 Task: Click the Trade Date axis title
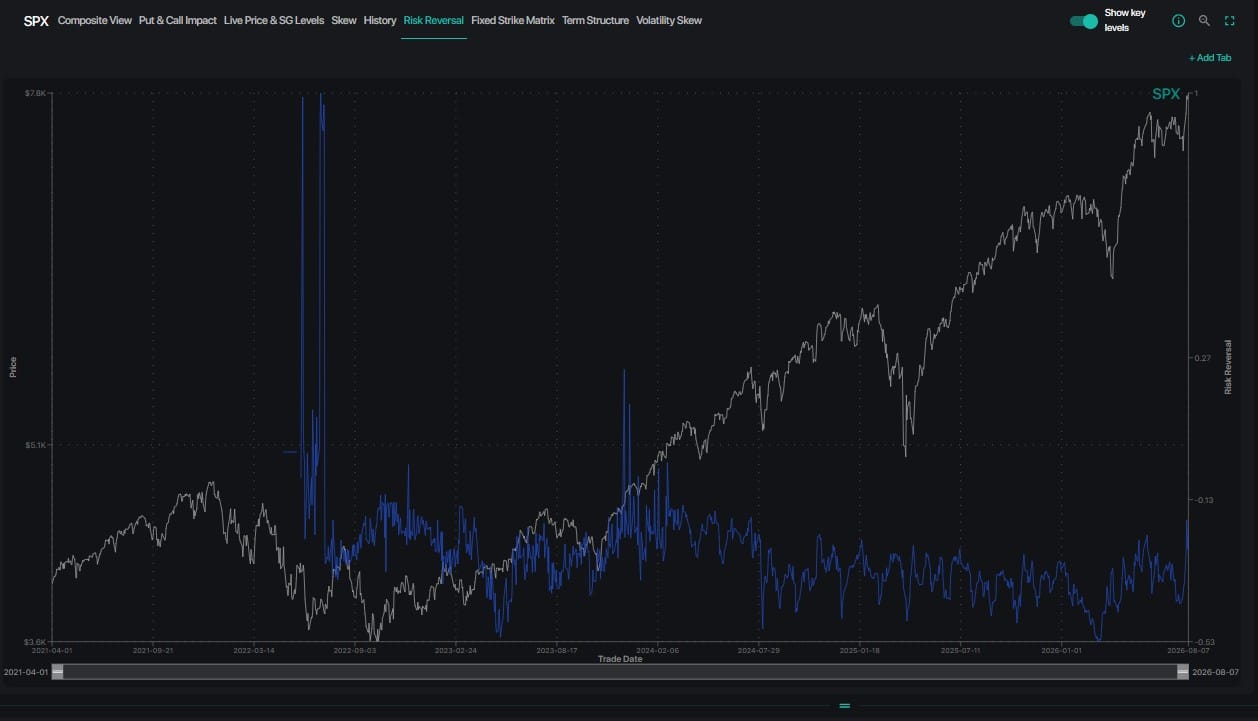point(620,659)
